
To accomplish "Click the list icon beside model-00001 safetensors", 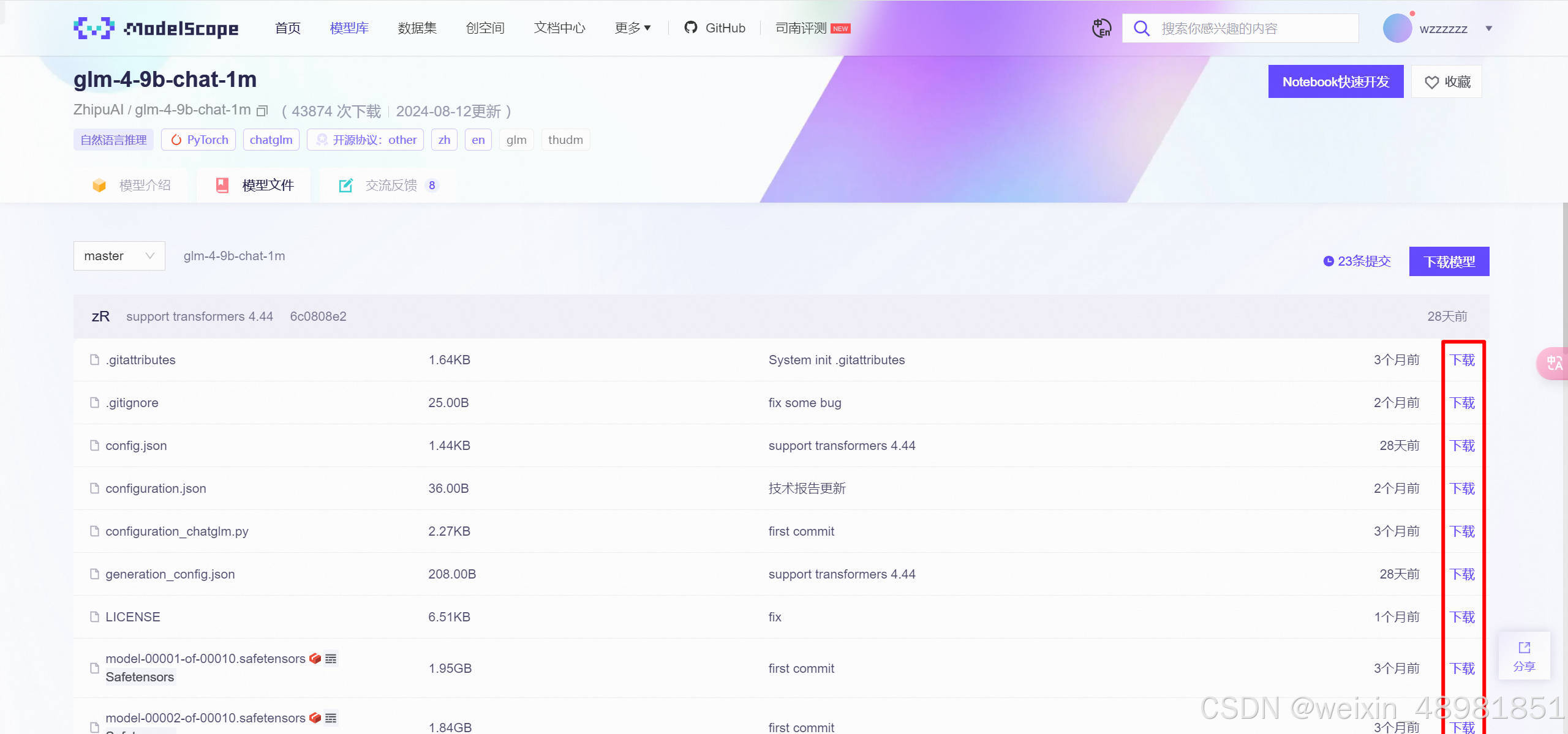I will pos(331,659).
